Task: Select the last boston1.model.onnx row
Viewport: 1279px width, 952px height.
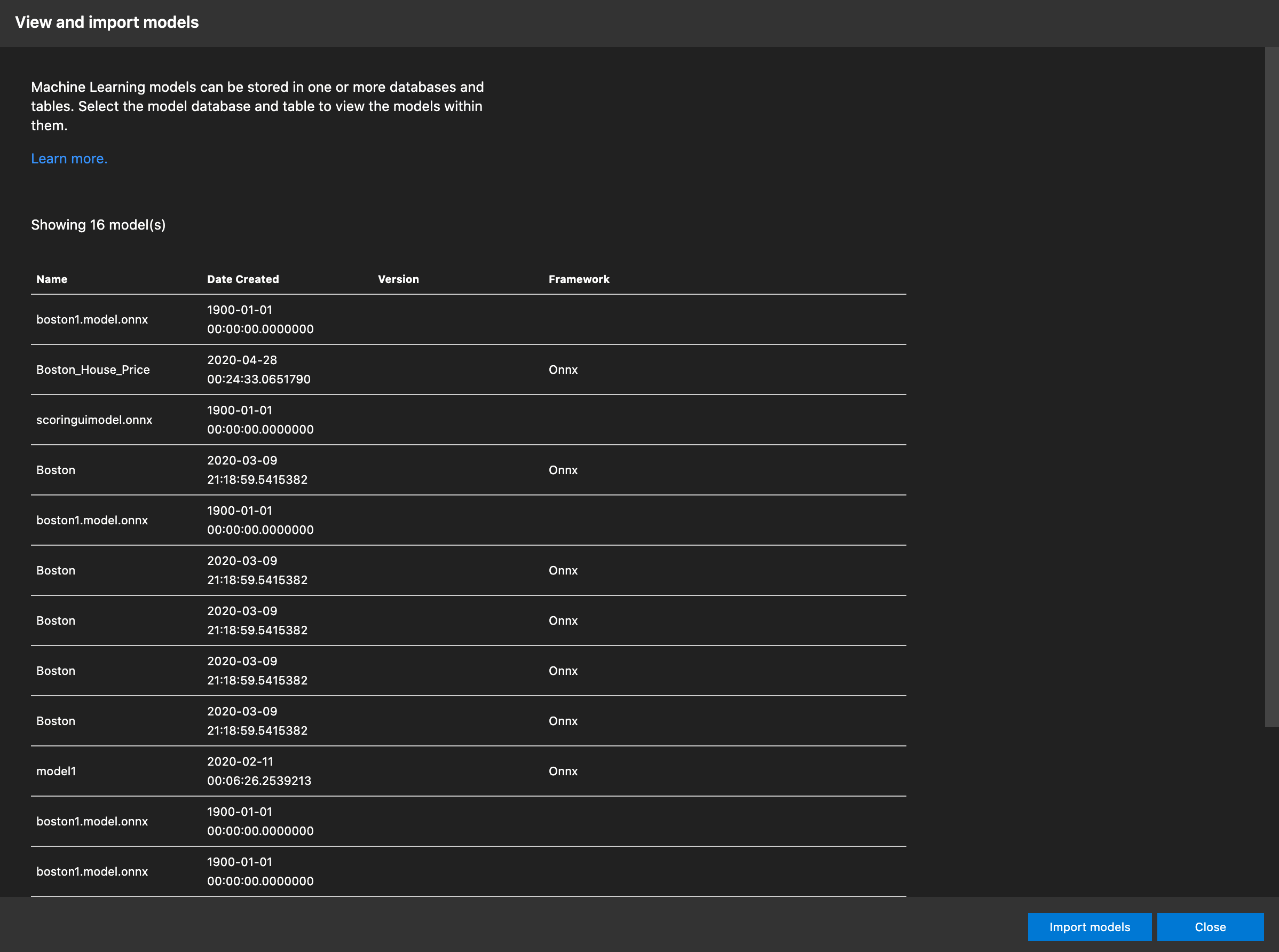Action: [x=92, y=871]
